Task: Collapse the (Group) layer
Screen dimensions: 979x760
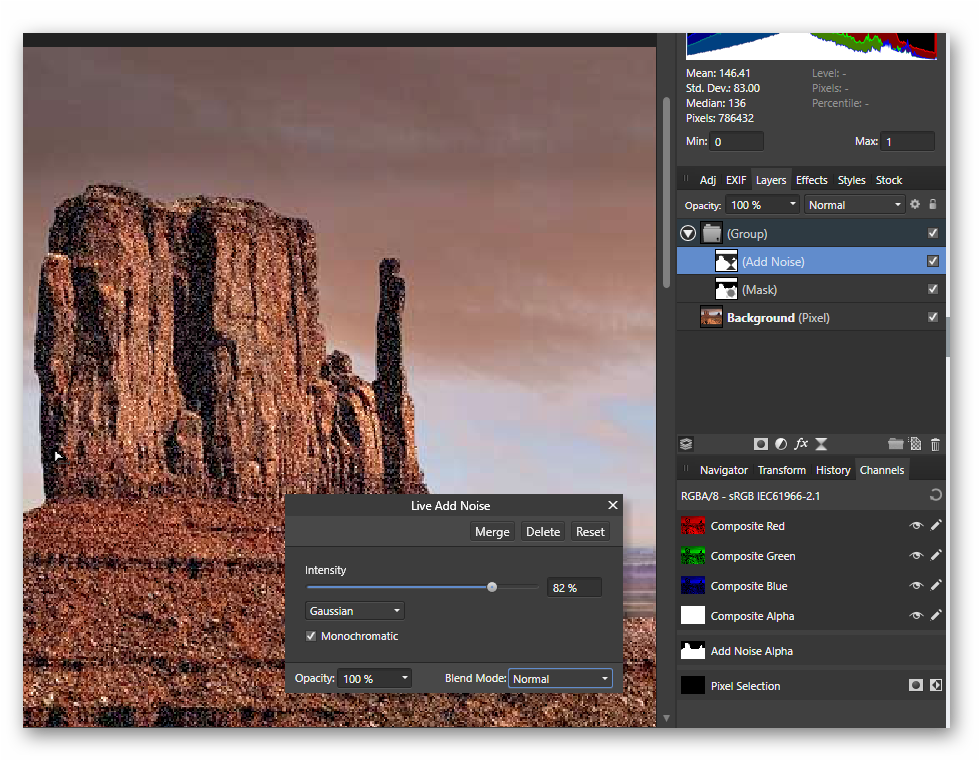Action: coord(688,232)
